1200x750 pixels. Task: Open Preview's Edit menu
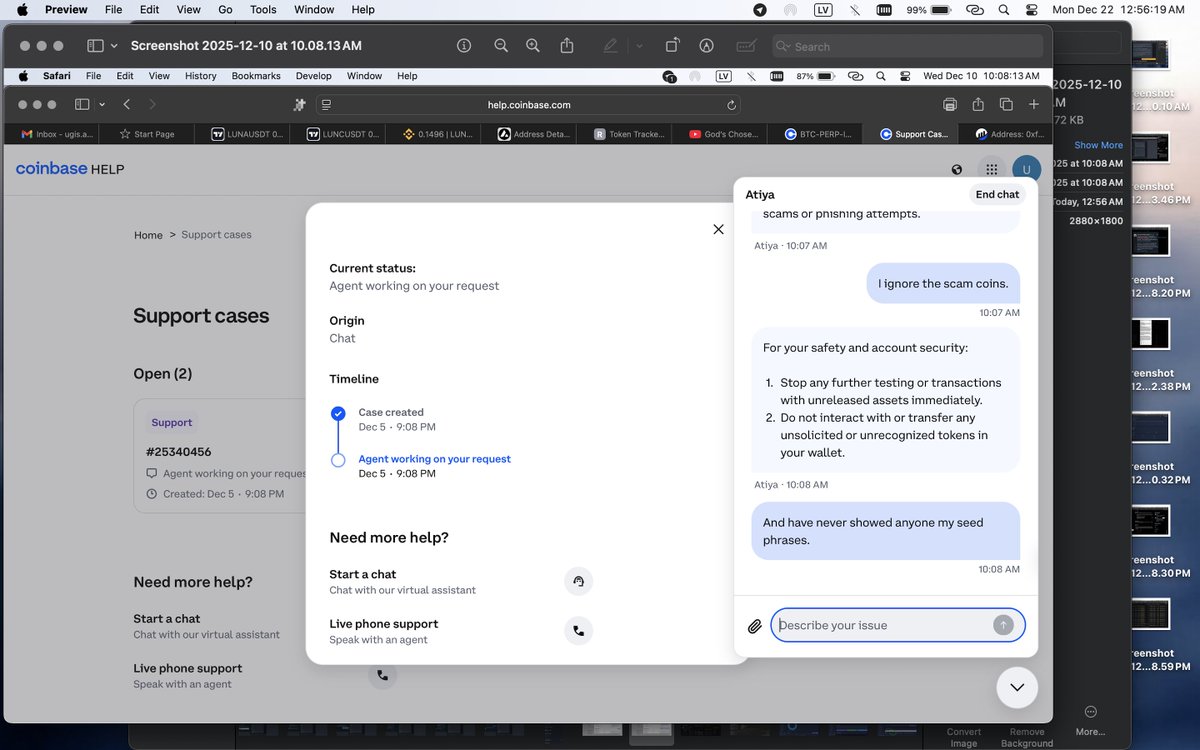pyautogui.click(x=149, y=10)
